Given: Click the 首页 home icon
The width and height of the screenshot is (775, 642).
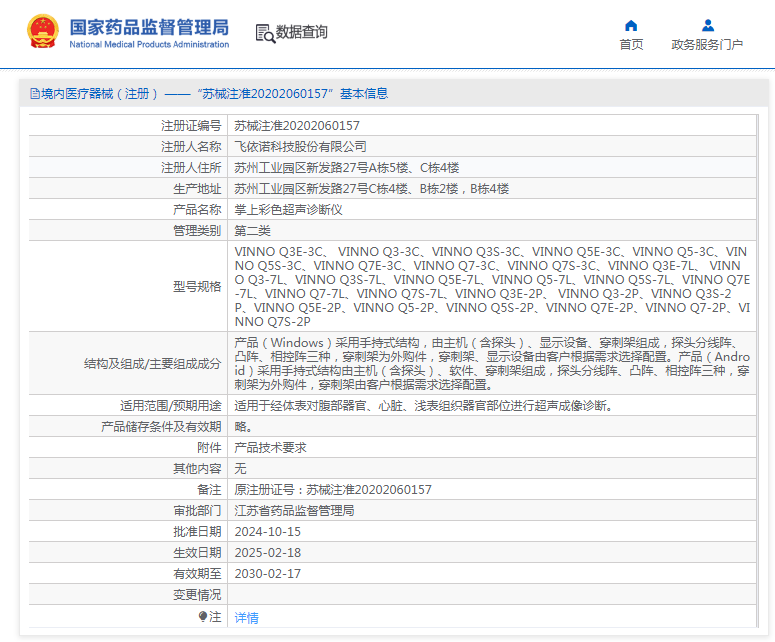Looking at the screenshot, I should [631, 25].
